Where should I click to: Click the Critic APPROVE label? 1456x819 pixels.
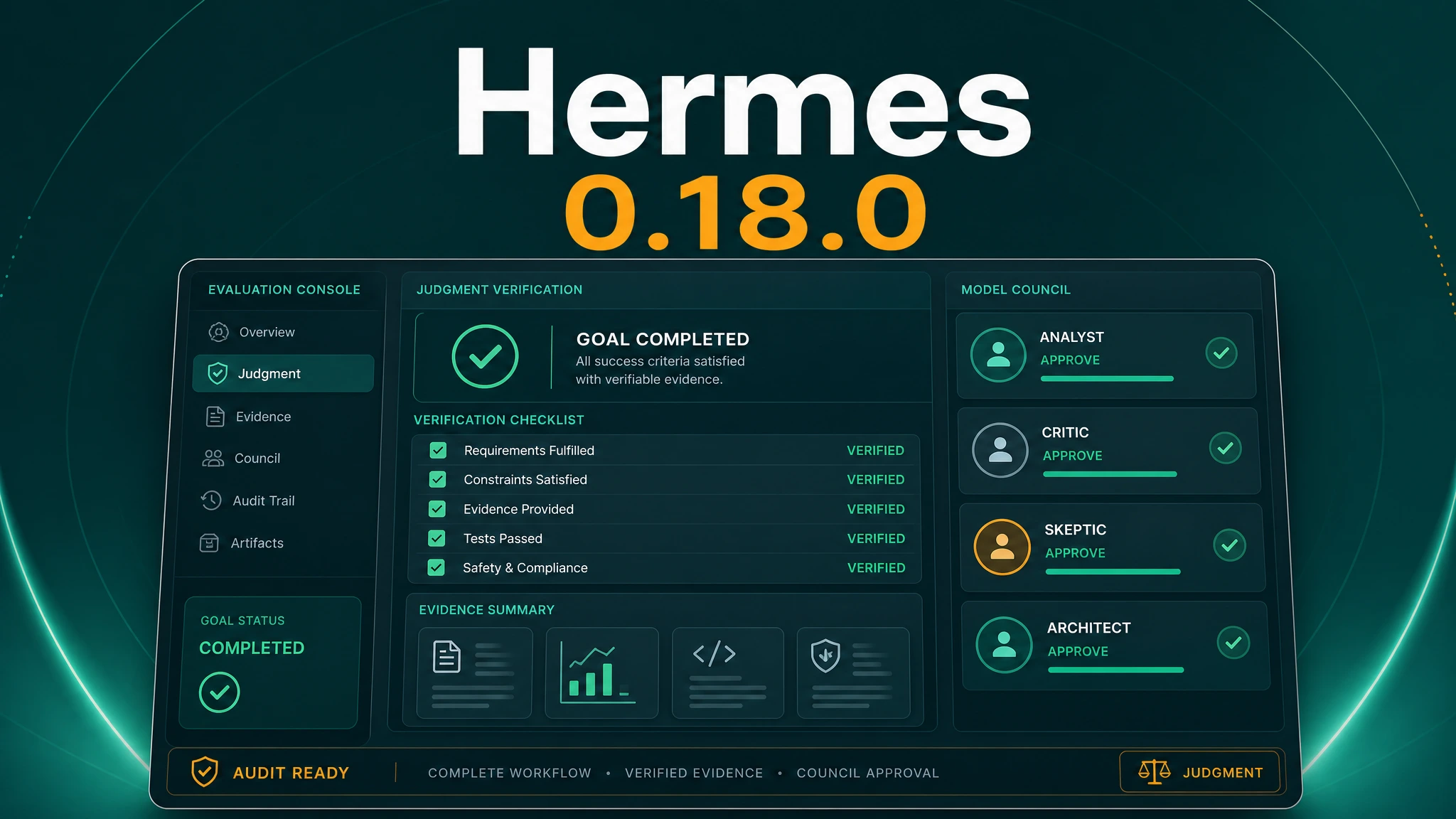[x=1072, y=456]
